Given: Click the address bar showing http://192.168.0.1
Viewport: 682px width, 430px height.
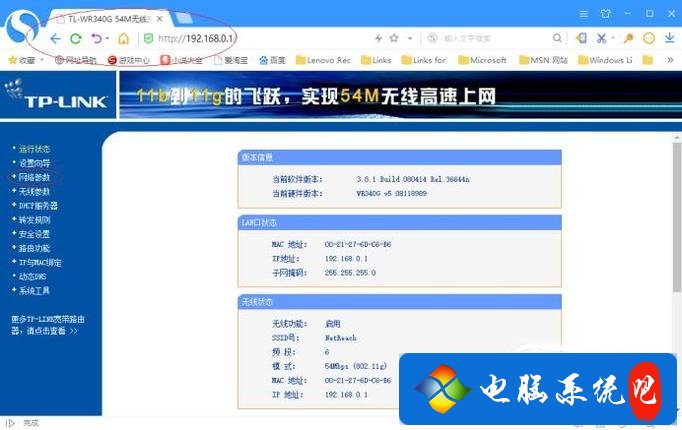Looking at the screenshot, I should (196, 39).
